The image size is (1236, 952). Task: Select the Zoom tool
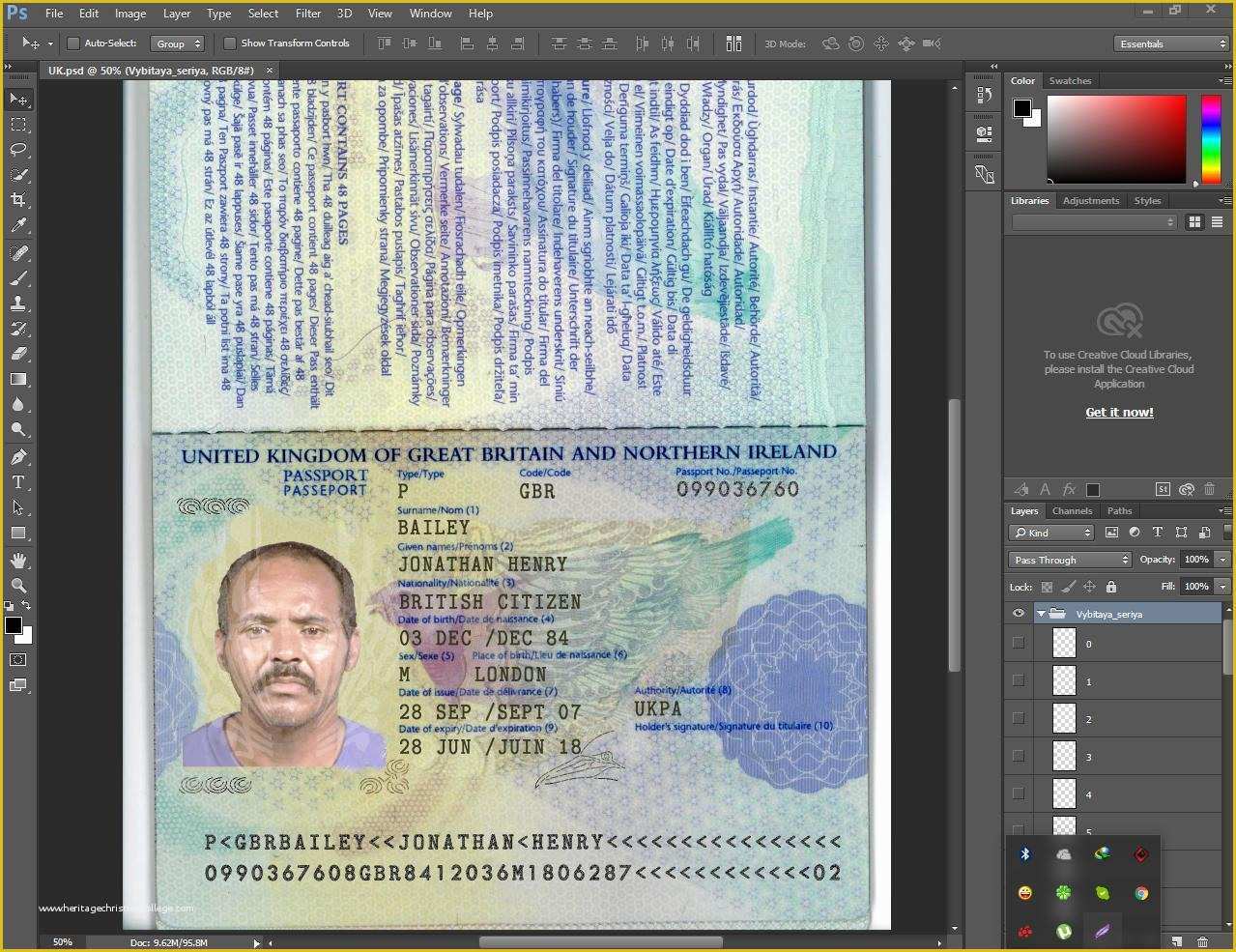pos(18,586)
